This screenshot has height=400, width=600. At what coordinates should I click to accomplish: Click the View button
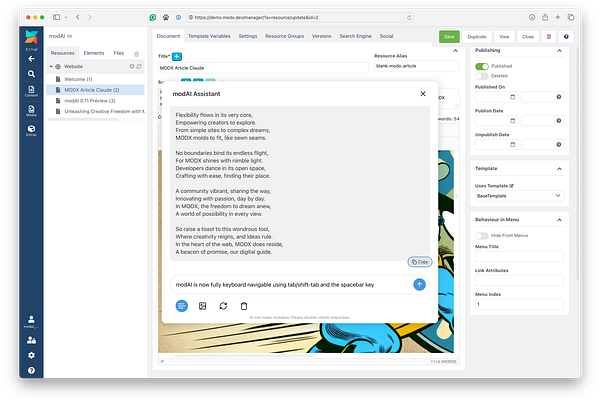coord(504,37)
